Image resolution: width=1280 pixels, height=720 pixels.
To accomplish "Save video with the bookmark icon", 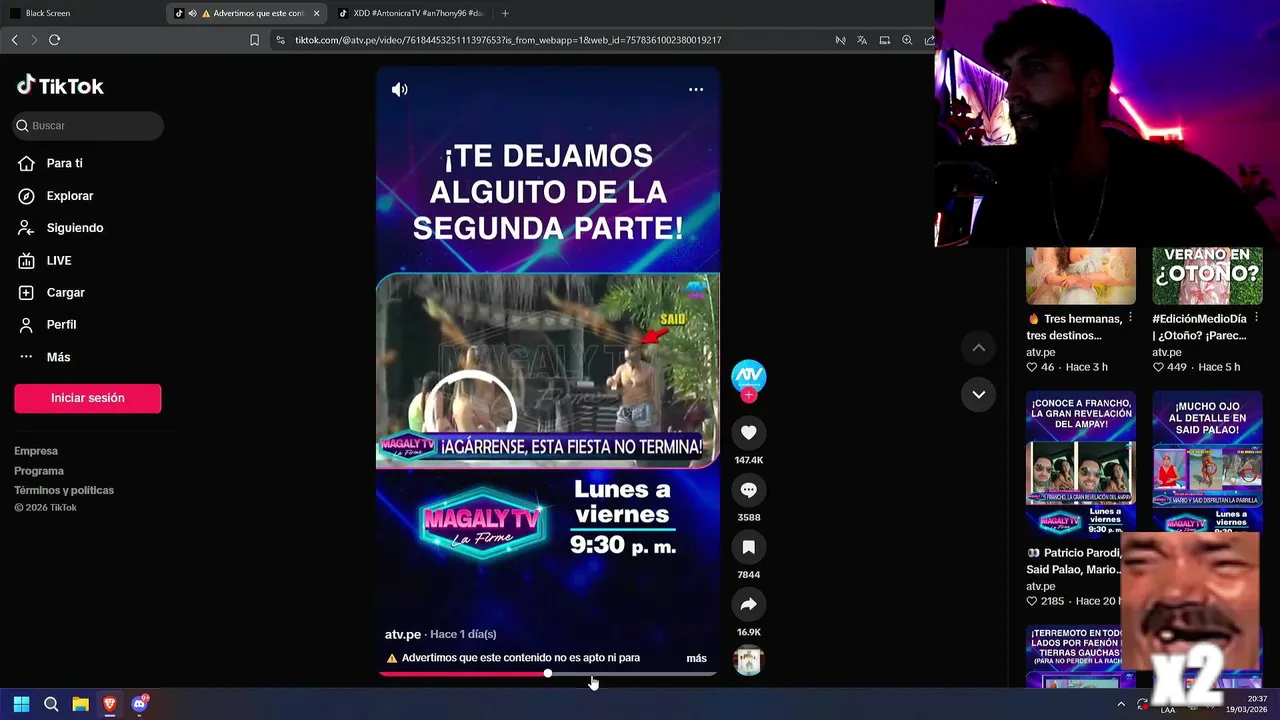I will pos(749,547).
